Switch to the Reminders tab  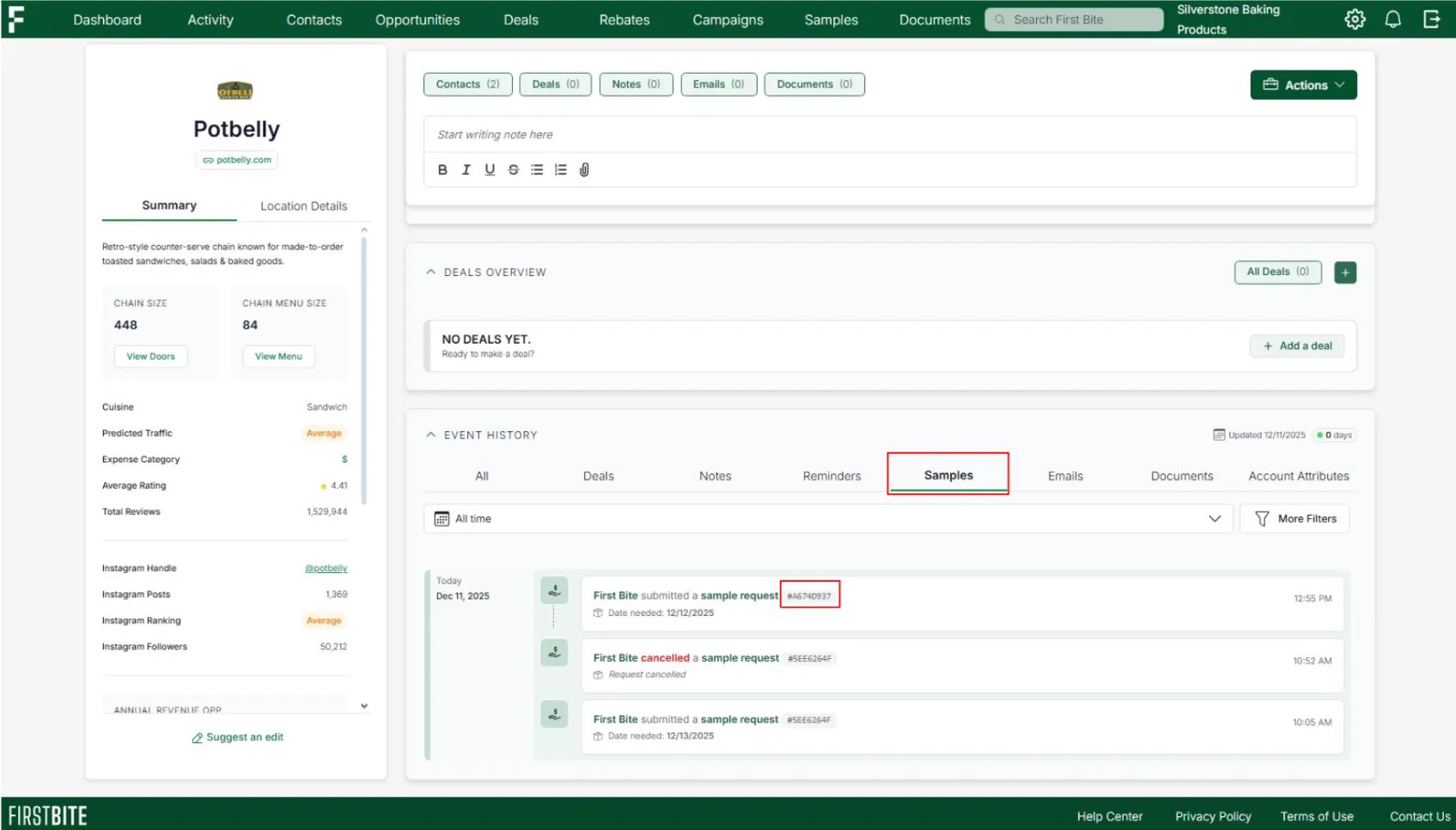pos(832,476)
